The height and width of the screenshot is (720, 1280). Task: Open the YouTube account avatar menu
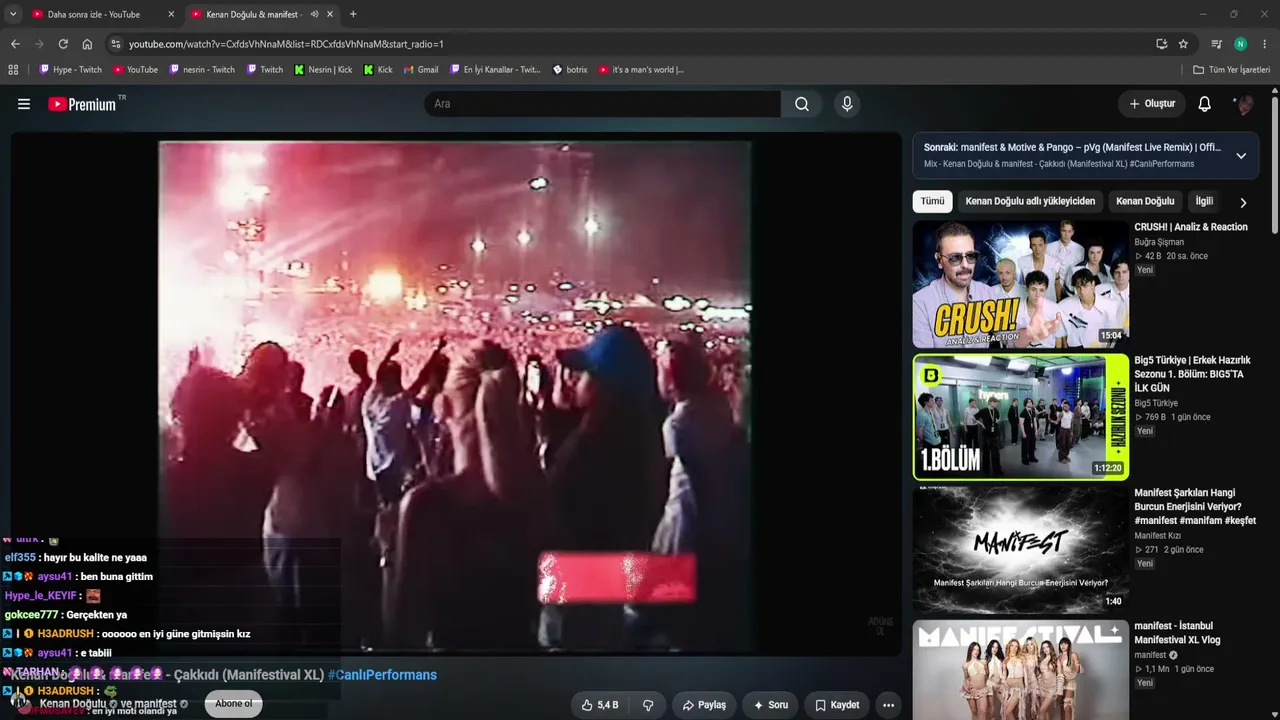click(1244, 104)
